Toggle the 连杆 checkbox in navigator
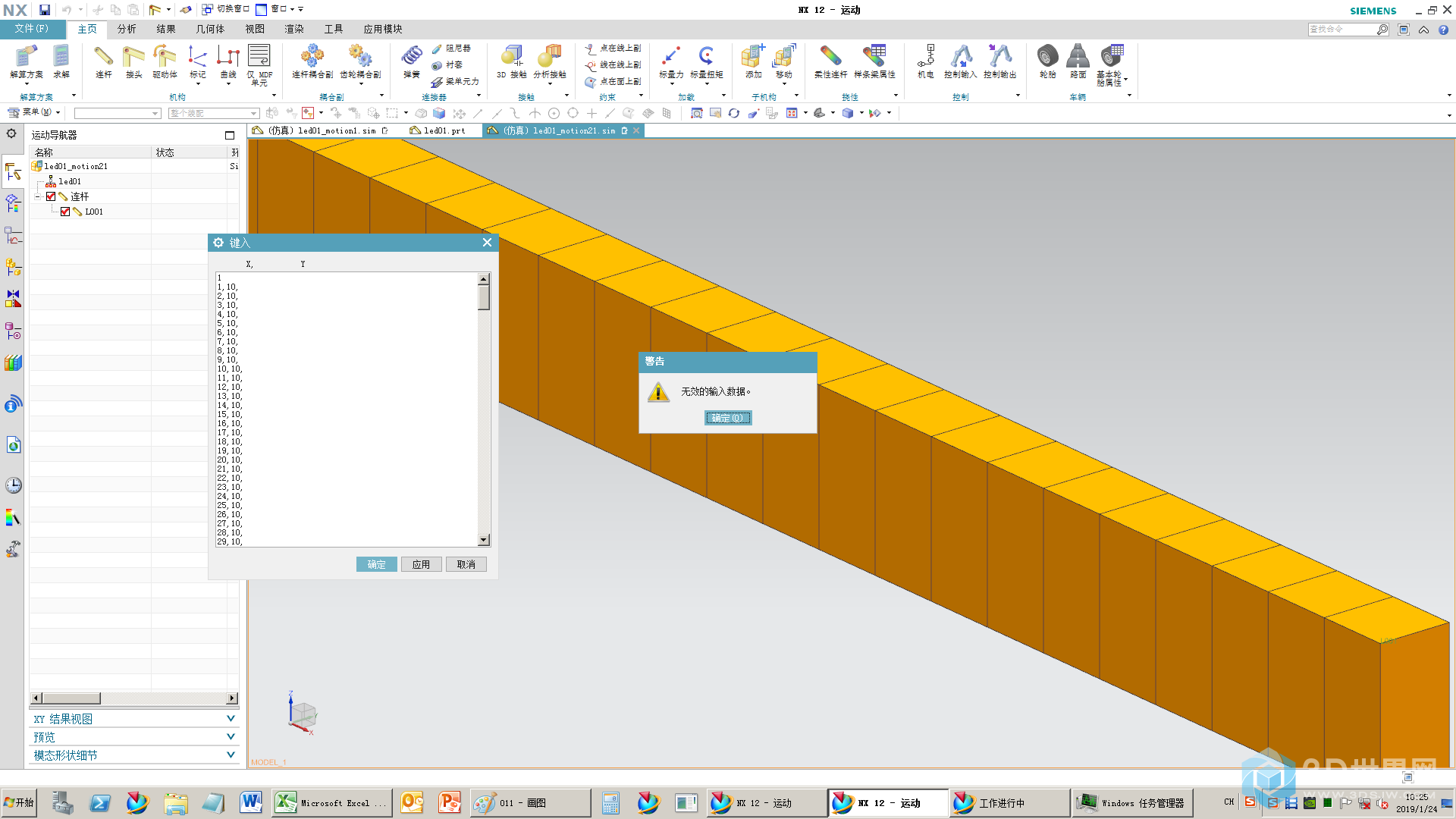1456x819 pixels. pyautogui.click(x=51, y=196)
